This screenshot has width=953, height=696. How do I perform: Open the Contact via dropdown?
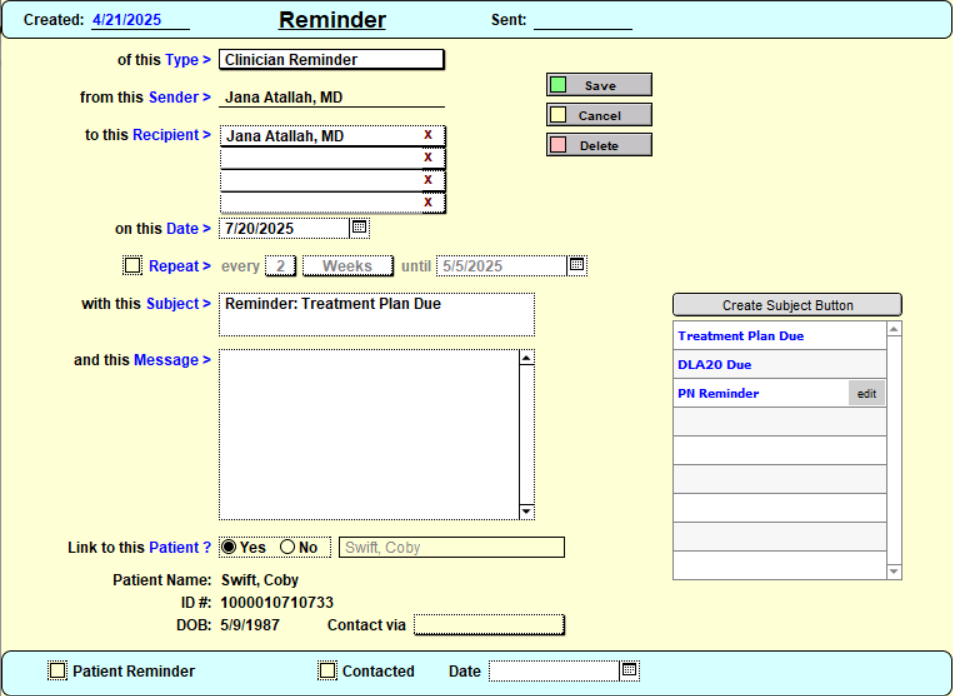coord(489,625)
